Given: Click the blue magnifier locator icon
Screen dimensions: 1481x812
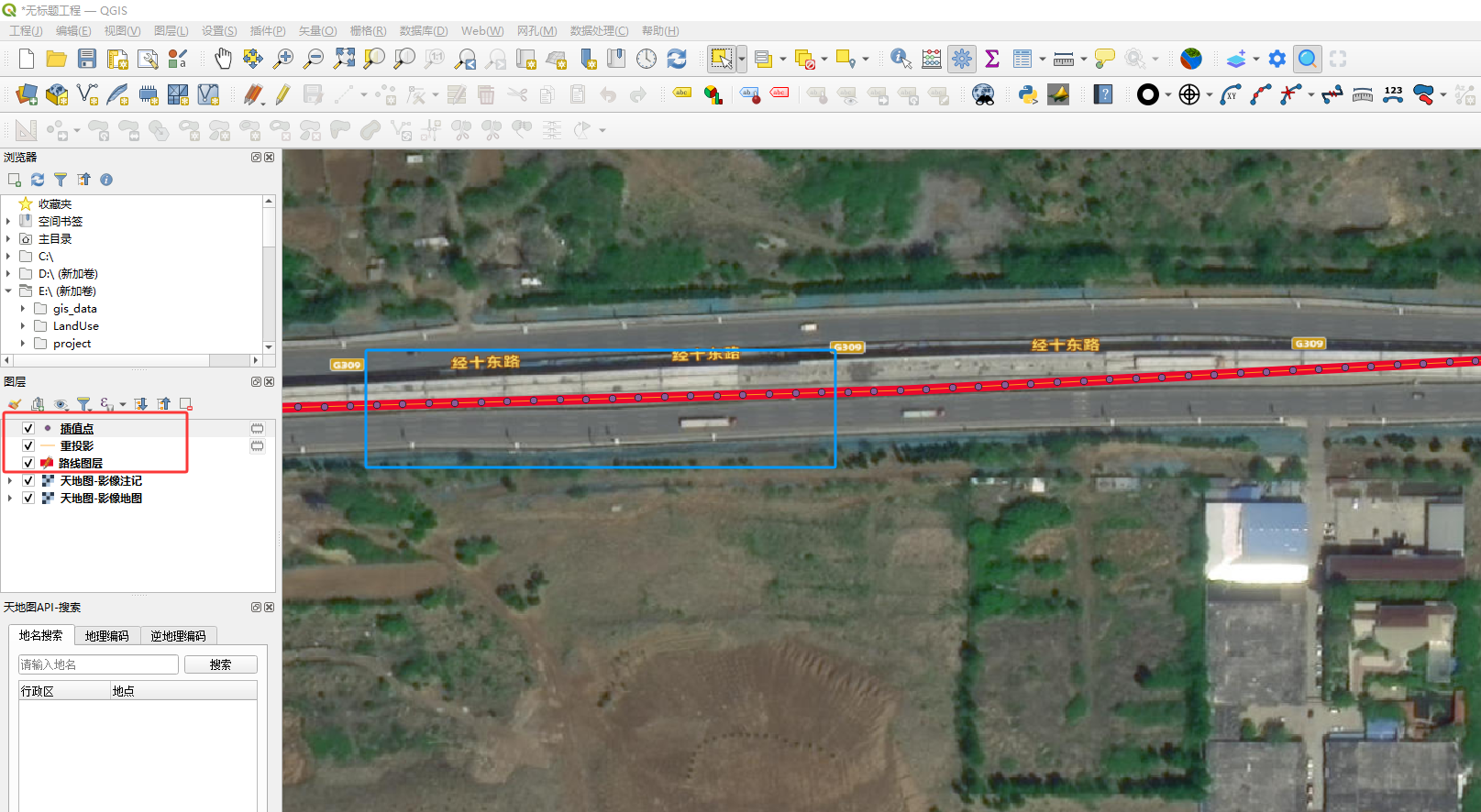Looking at the screenshot, I should [x=1308, y=59].
